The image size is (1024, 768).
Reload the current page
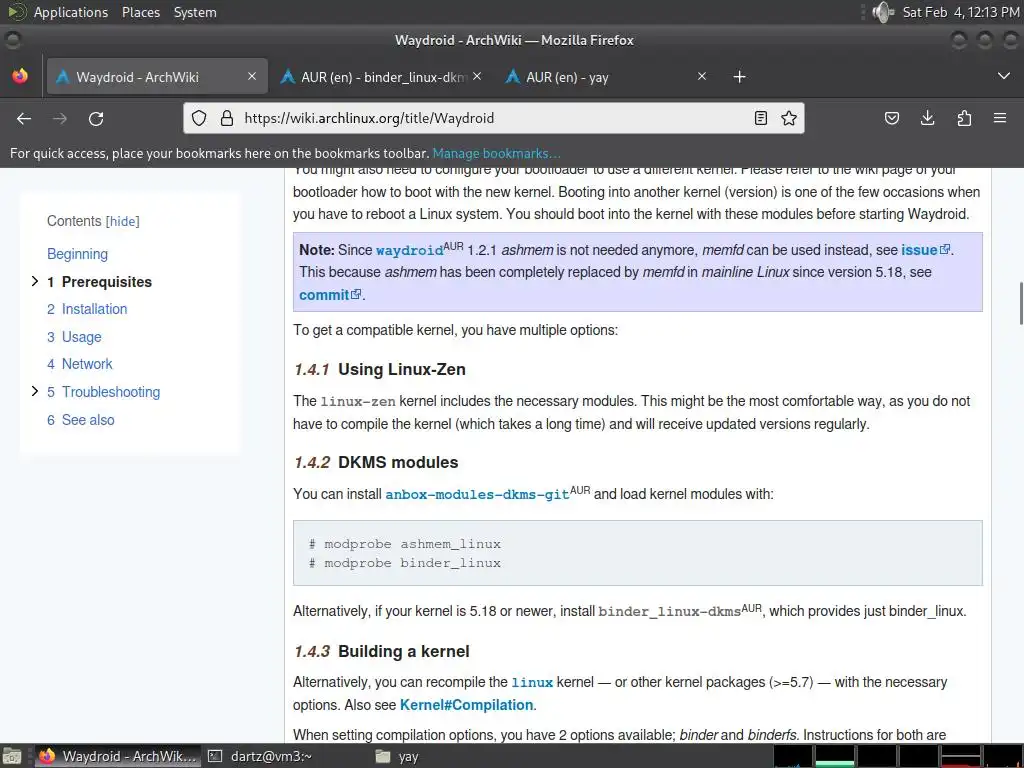click(x=96, y=118)
